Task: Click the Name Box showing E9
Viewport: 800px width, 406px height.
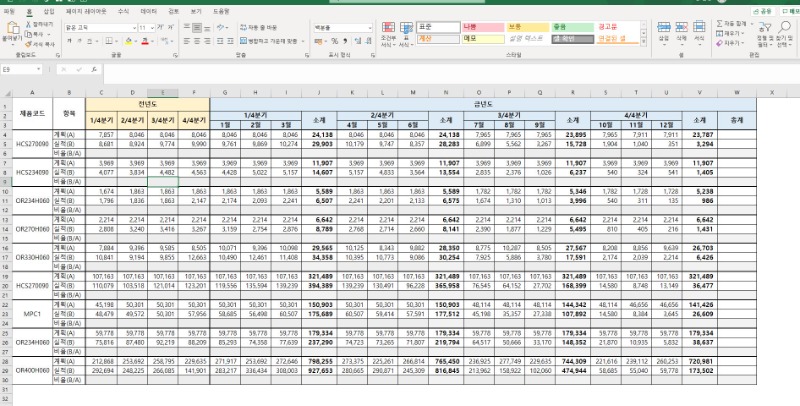Action: [x=18, y=69]
